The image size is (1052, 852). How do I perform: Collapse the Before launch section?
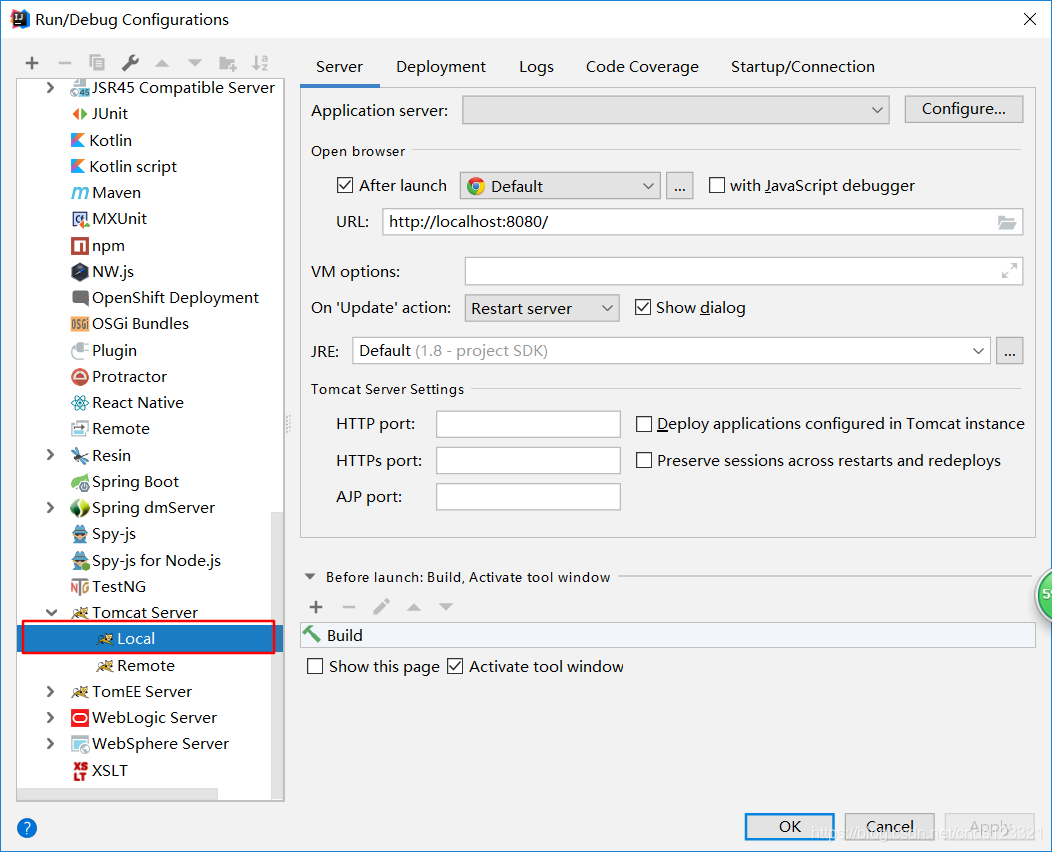tap(310, 576)
